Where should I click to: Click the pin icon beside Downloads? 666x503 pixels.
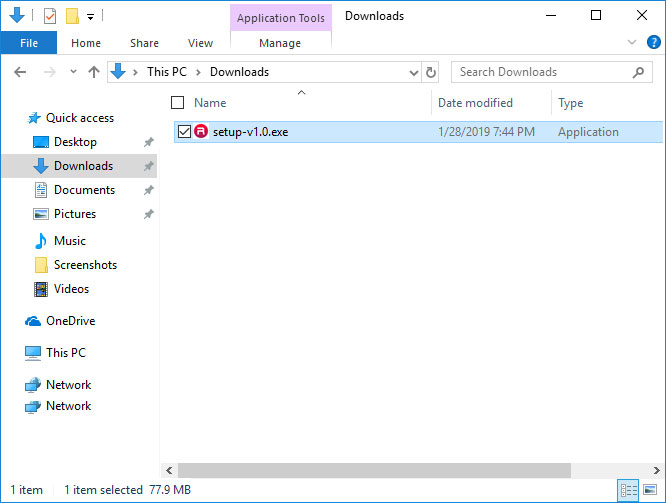click(x=148, y=166)
